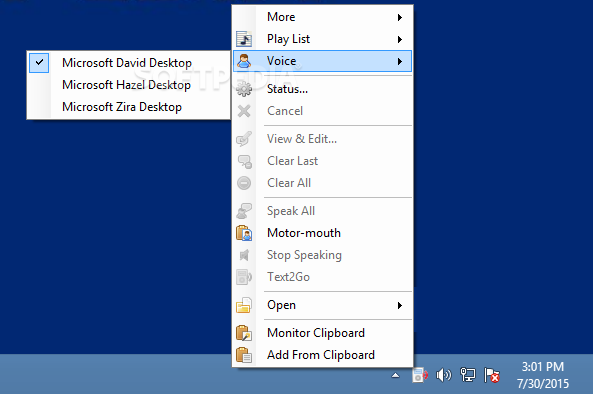Expand the Voice submenu arrow
Screen dimensions: 593x394
[x=400, y=61]
